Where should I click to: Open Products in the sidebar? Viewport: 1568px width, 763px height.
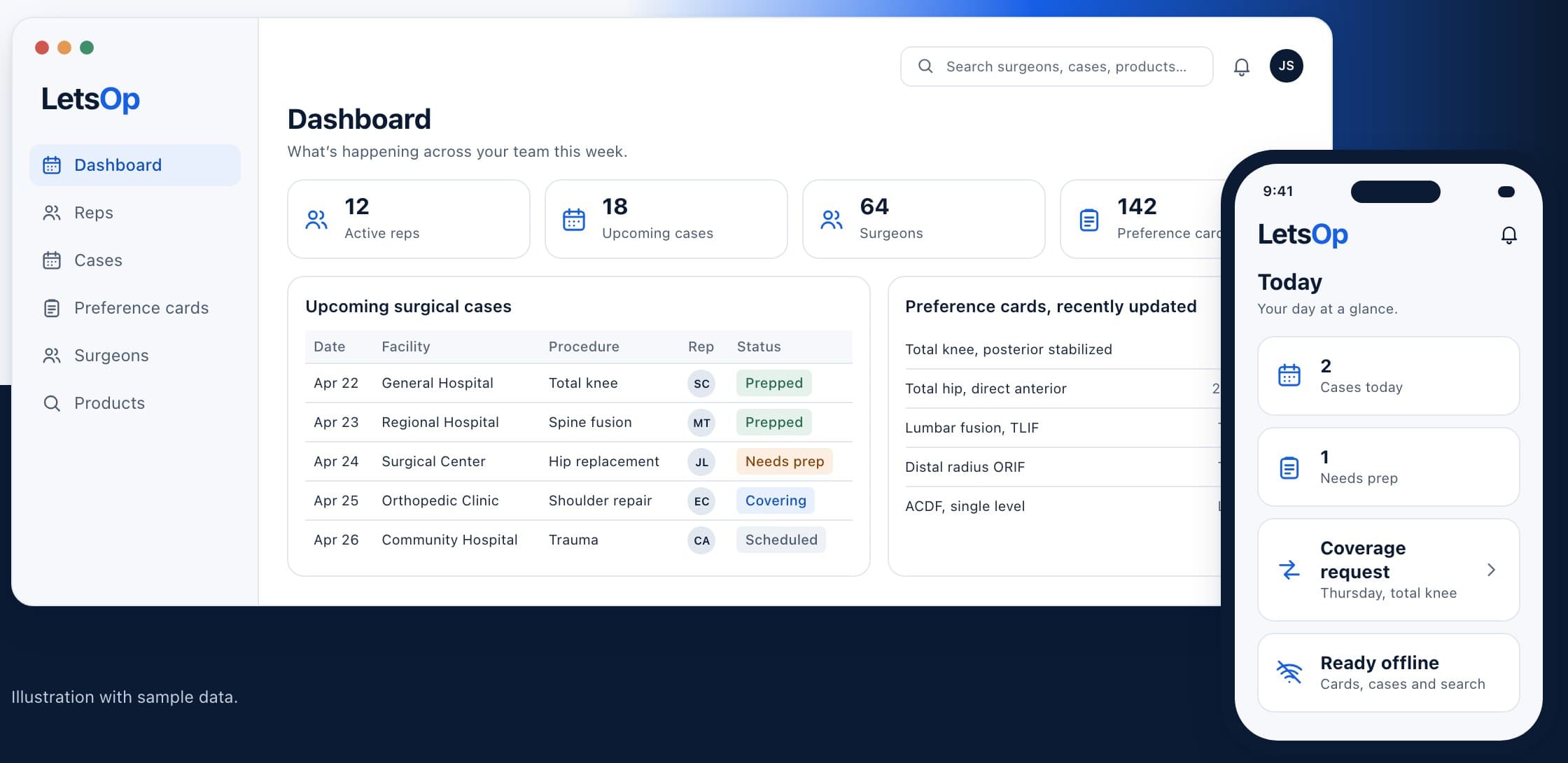135,403
